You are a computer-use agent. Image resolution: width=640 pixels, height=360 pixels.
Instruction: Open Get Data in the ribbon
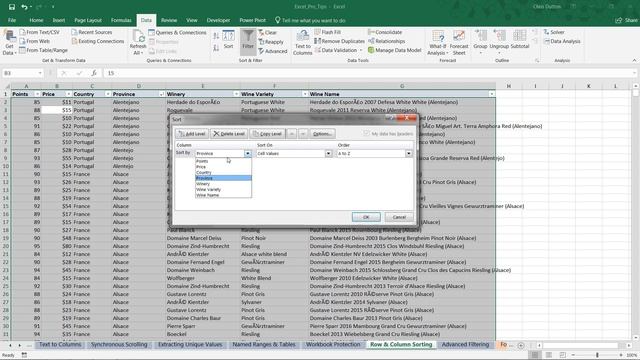point(9,42)
